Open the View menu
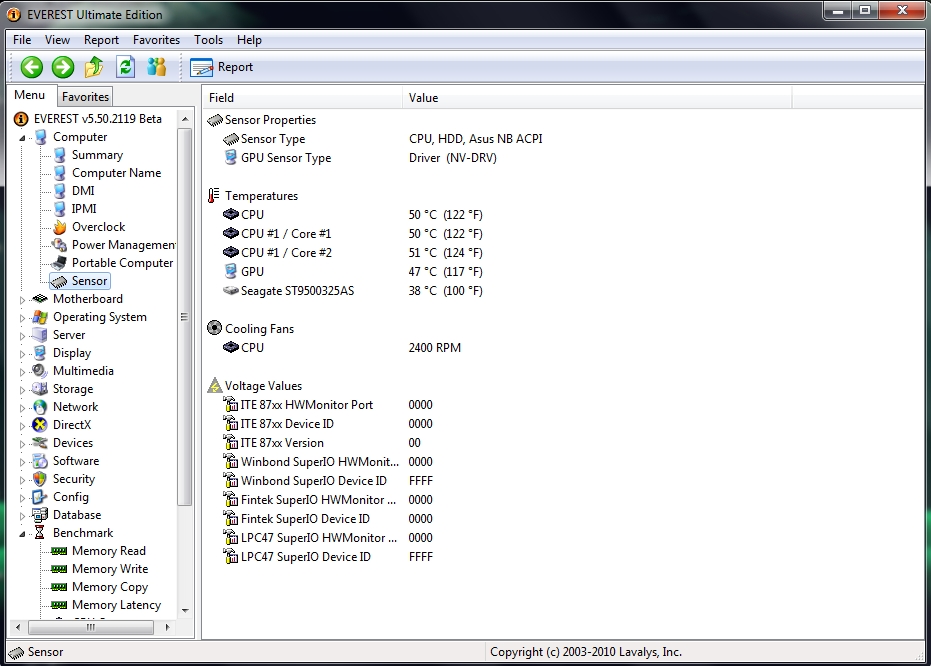 [x=57, y=40]
